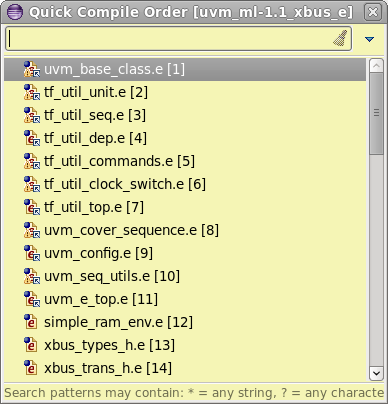The width and height of the screenshot is (388, 404).
Task: Click the file icon beside xbus_types_h.e
Action: [x=31, y=345]
